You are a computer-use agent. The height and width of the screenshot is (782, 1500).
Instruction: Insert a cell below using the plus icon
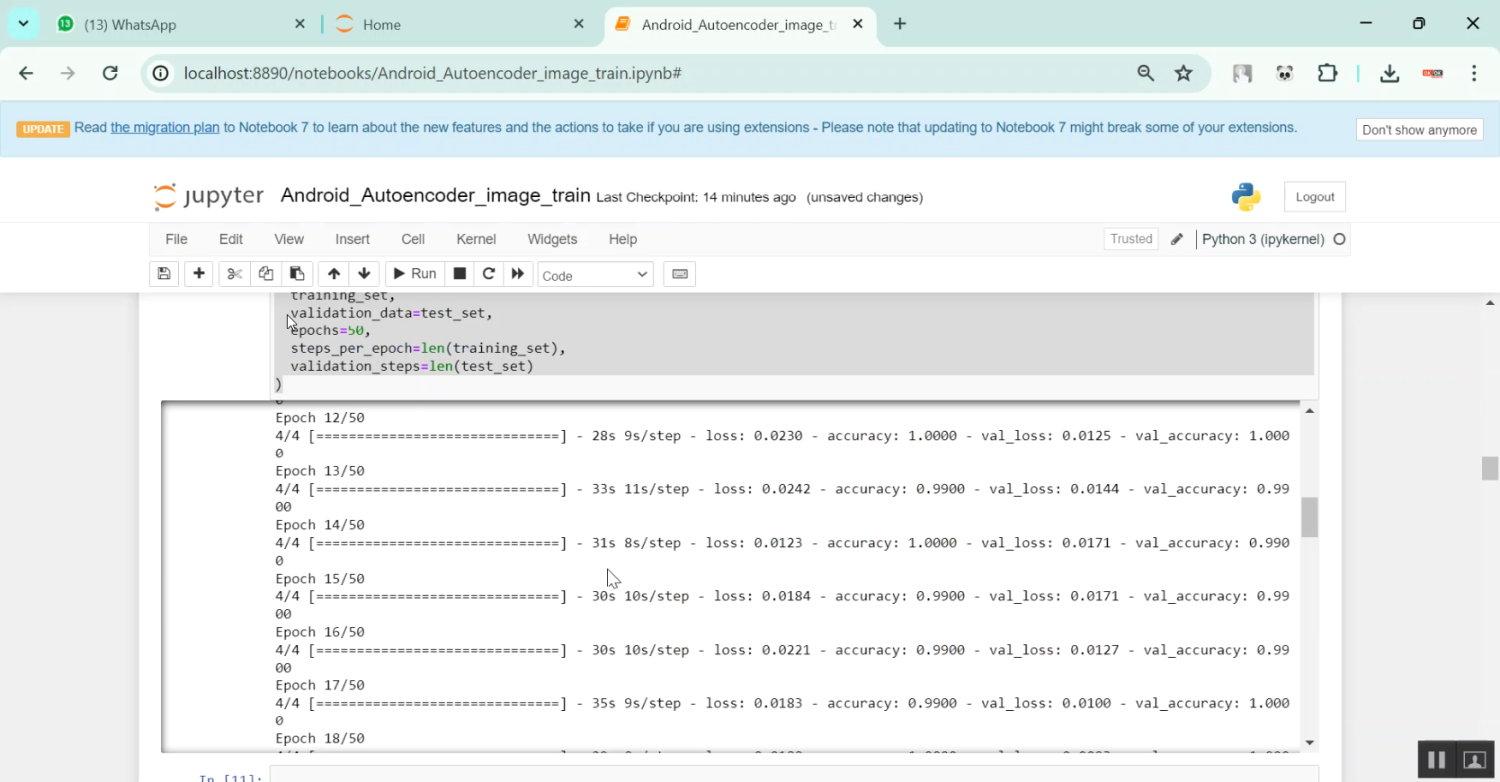(x=199, y=274)
